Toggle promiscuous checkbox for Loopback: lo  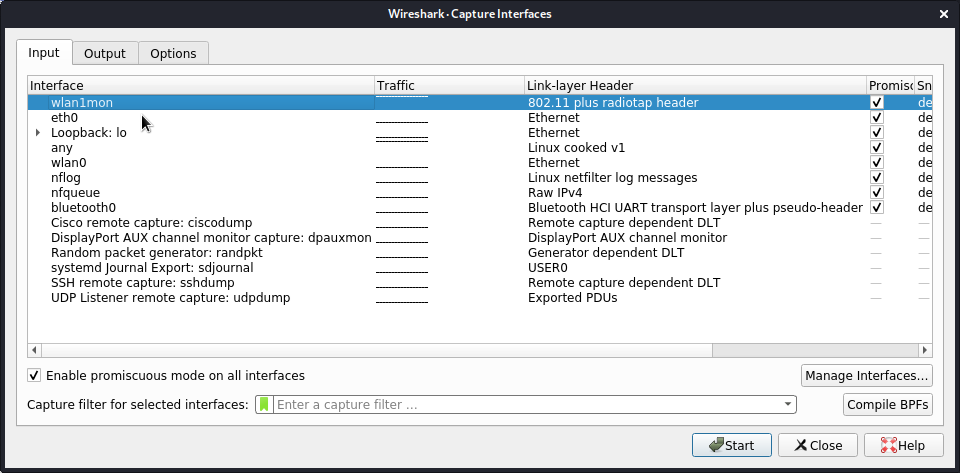click(877, 132)
